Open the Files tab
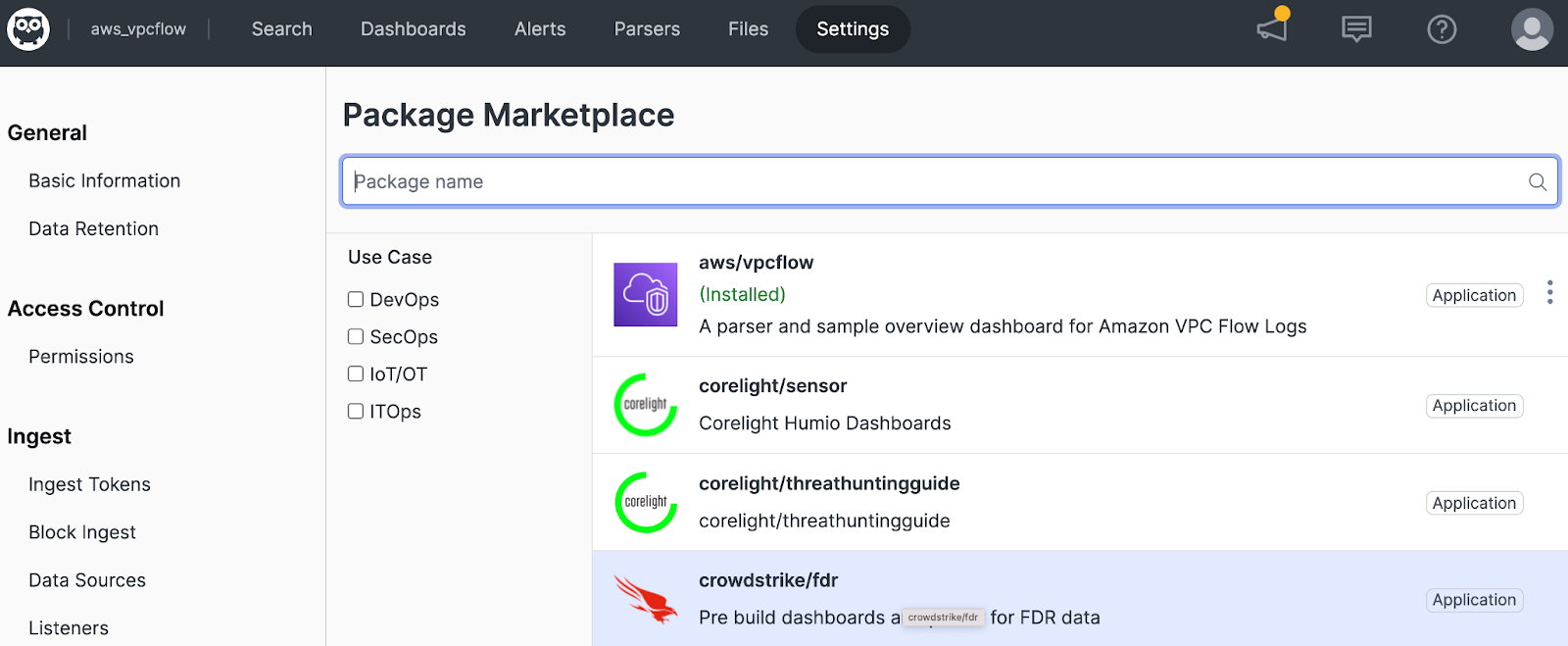 click(x=748, y=29)
